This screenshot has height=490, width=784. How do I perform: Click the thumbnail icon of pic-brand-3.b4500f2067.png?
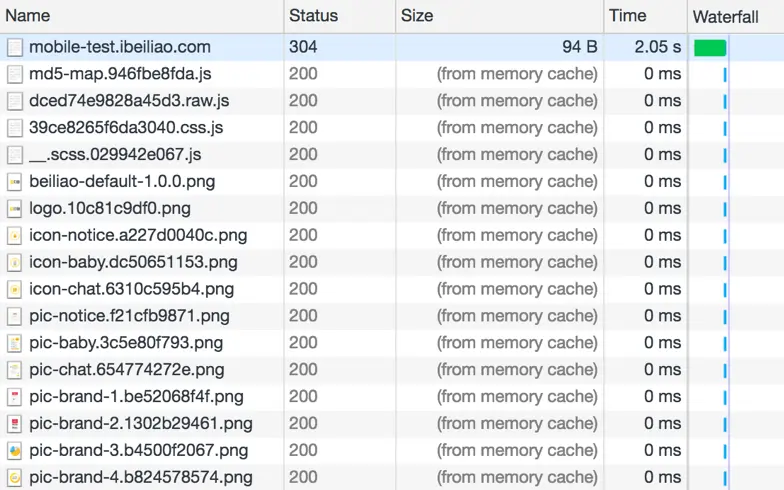click(x=14, y=450)
